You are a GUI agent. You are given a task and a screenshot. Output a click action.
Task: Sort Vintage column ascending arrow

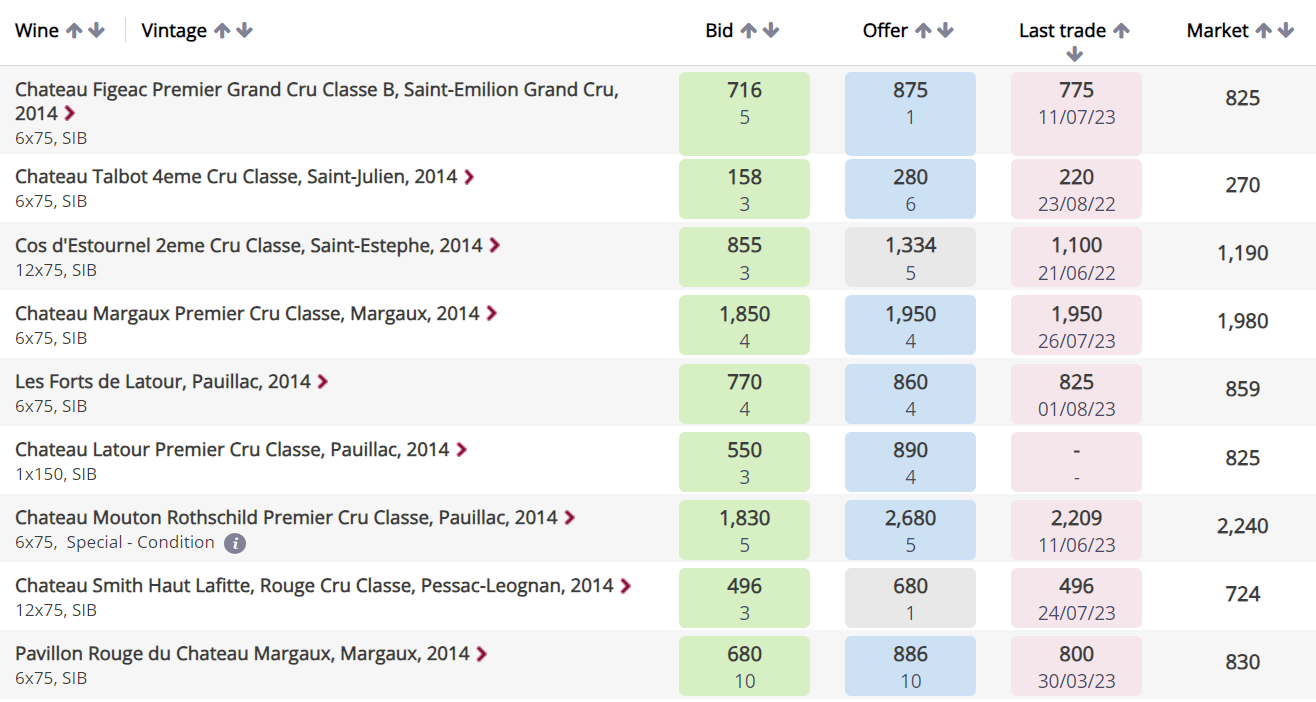click(222, 31)
